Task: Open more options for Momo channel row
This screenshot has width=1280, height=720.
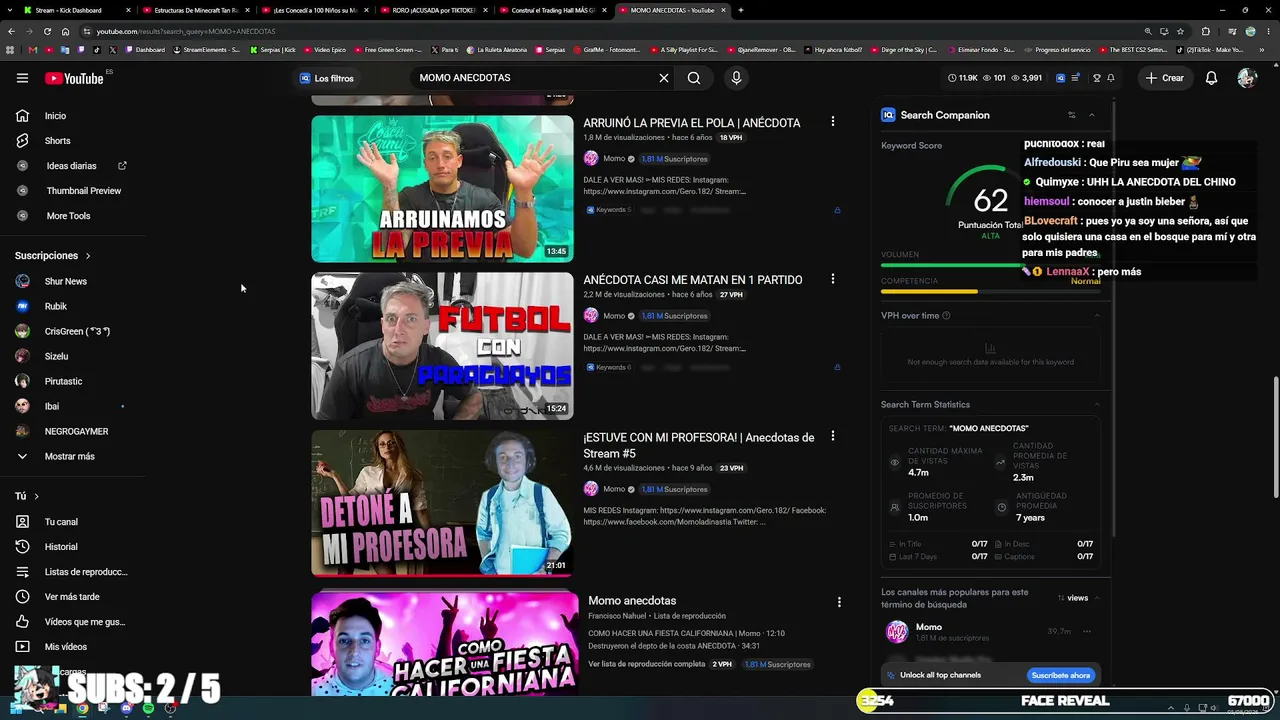Action: [x=1087, y=632]
